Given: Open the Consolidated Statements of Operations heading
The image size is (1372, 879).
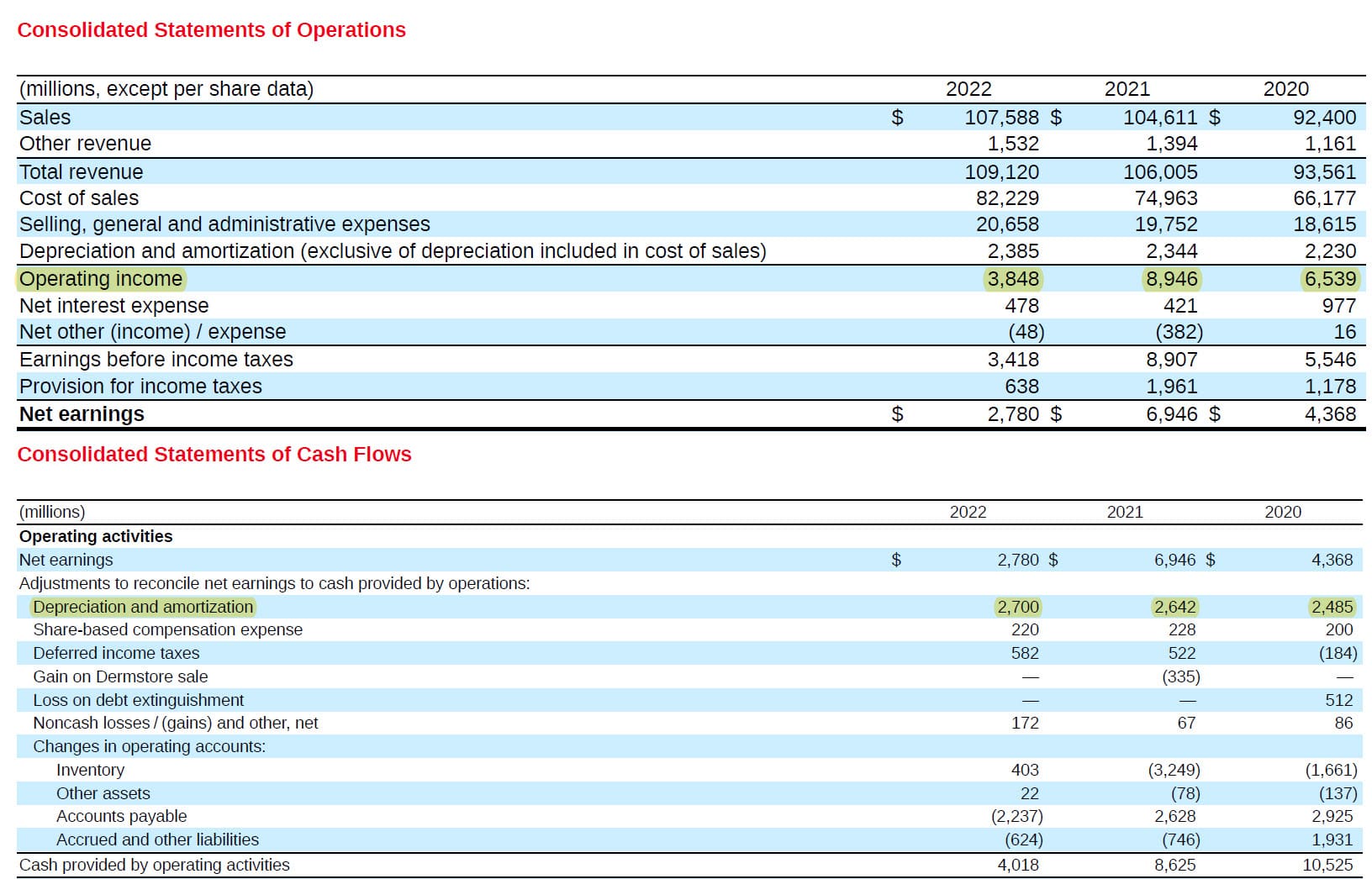Looking at the screenshot, I should pyautogui.click(x=211, y=29).
